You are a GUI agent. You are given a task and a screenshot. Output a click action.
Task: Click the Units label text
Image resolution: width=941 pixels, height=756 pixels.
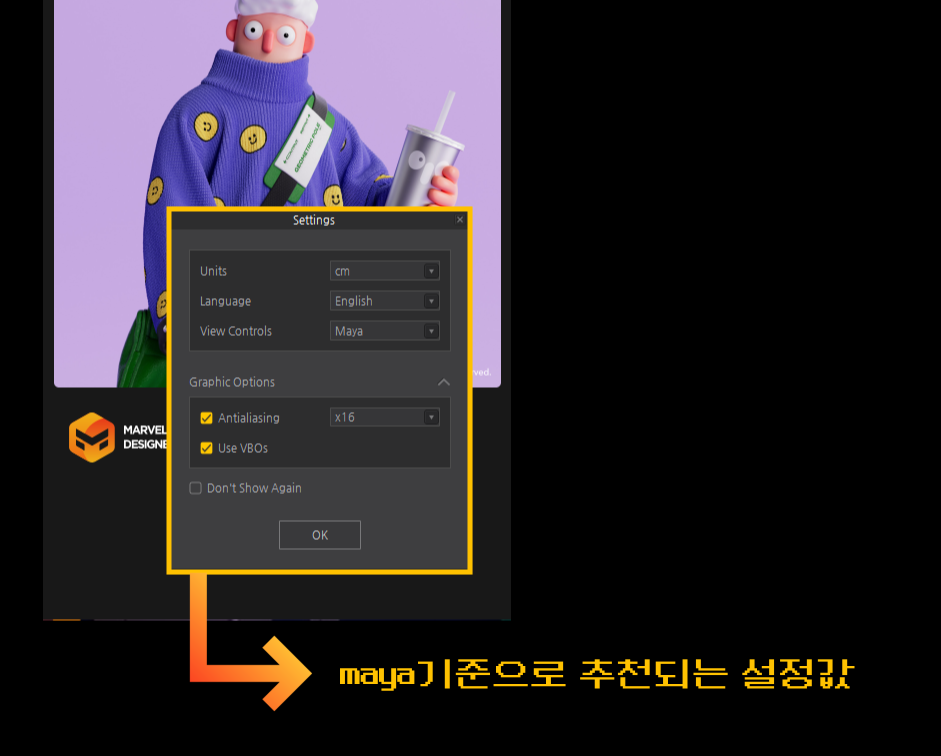[214, 271]
